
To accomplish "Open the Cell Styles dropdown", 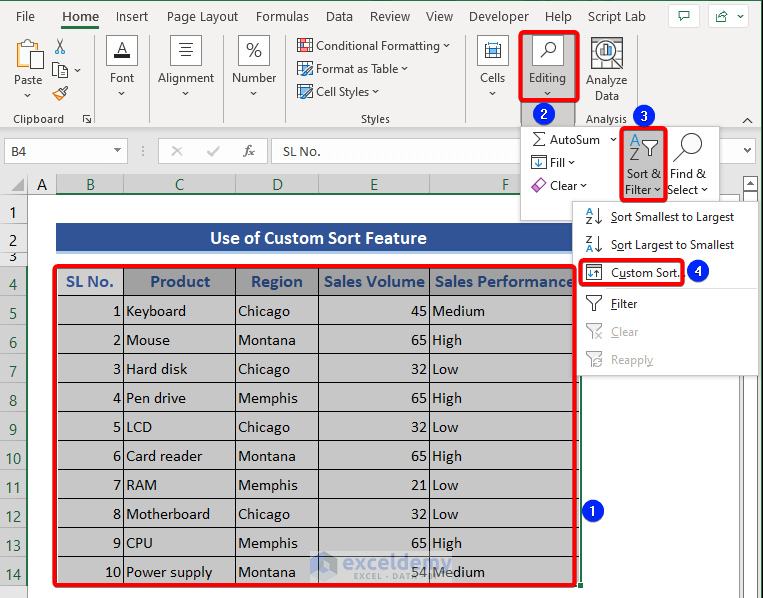I will [339, 92].
